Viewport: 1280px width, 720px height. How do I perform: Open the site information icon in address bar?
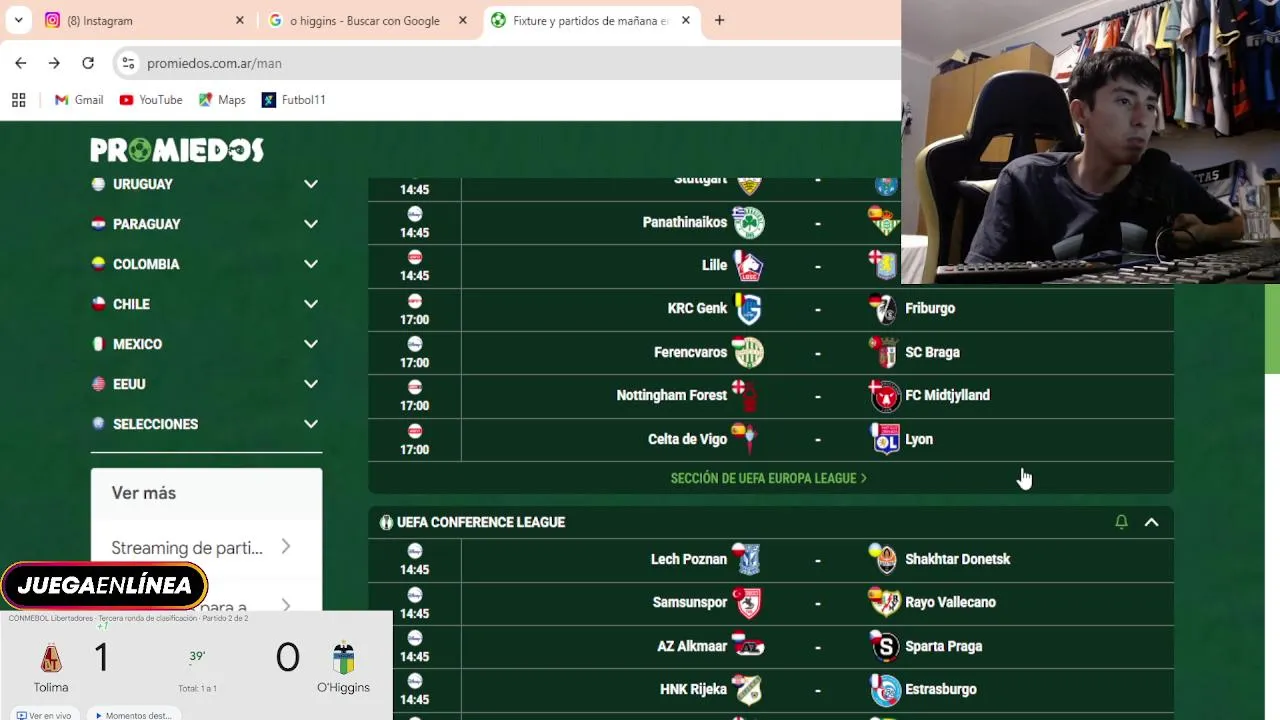[127, 63]
